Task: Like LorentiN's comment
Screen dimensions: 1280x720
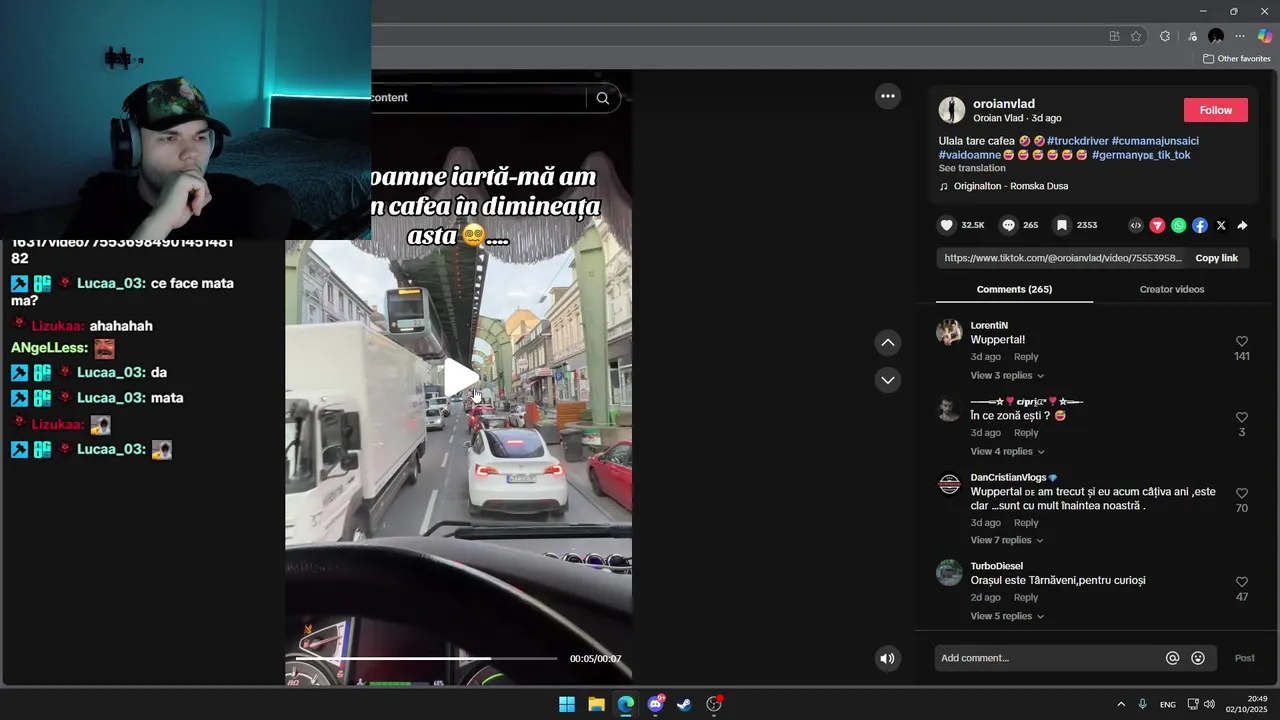Action: (1242, 341)
